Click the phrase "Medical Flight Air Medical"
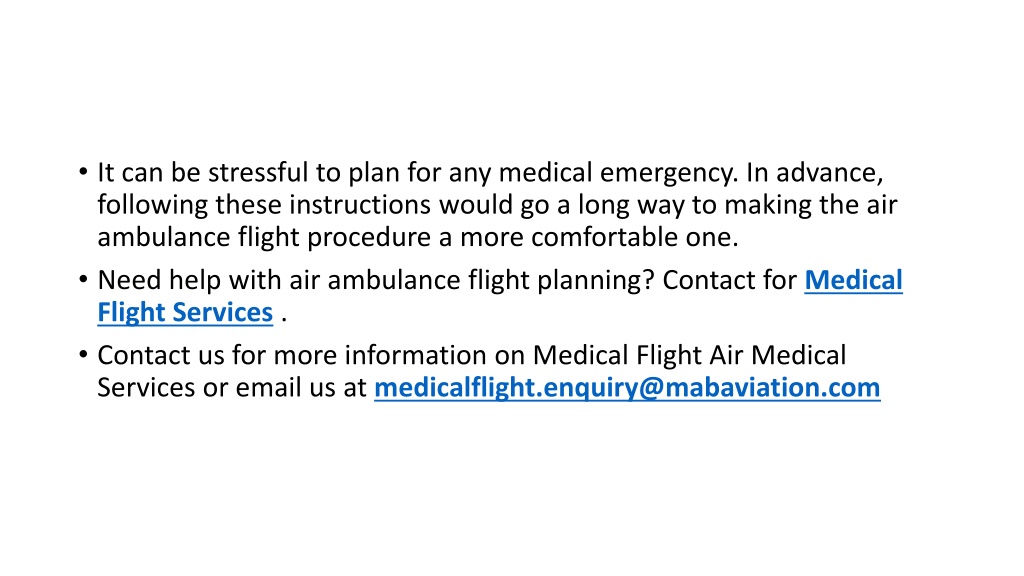The width and height of the screenshot is (1024, 576). pos(690,355)
